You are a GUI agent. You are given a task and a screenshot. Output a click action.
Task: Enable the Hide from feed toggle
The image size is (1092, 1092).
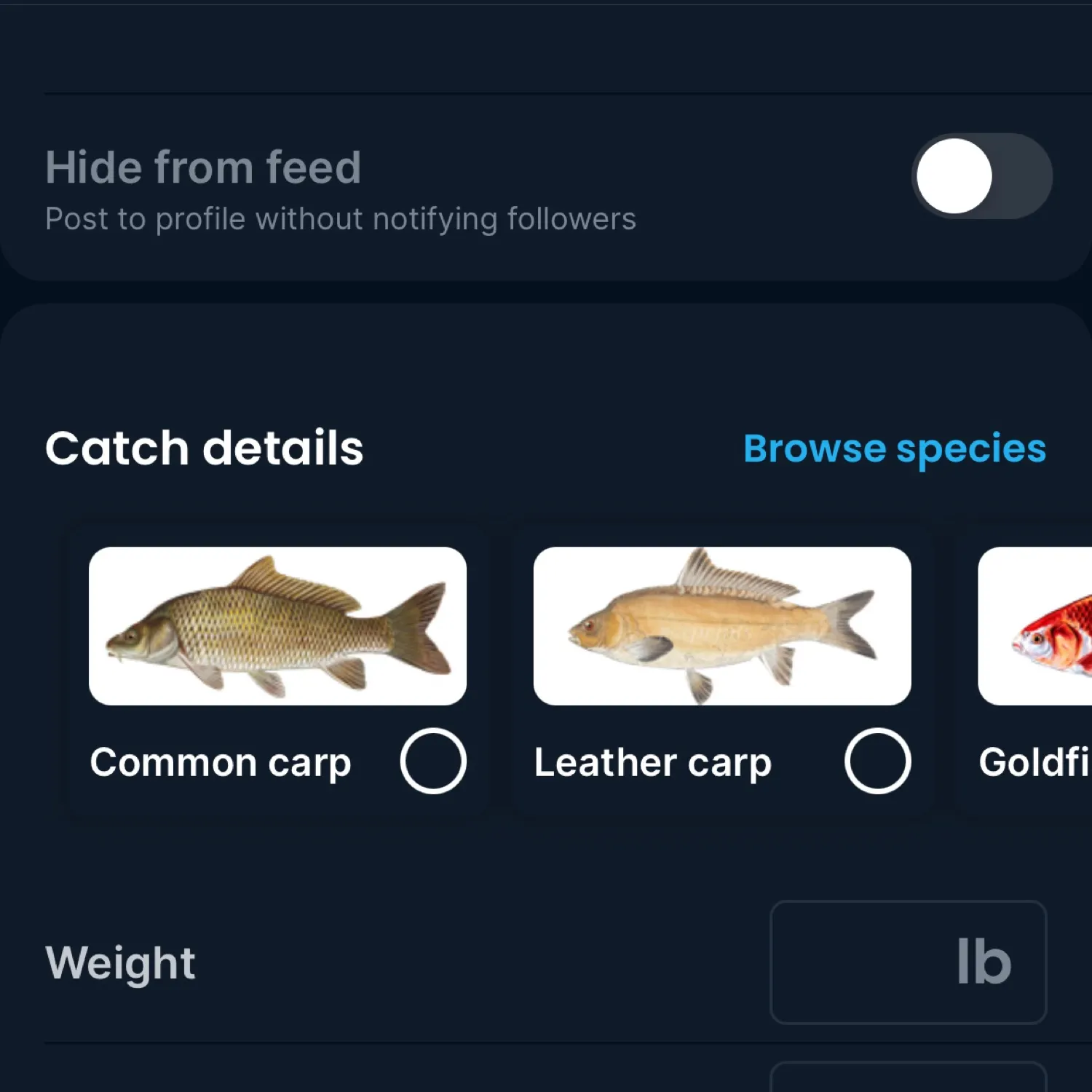point(981,177)
